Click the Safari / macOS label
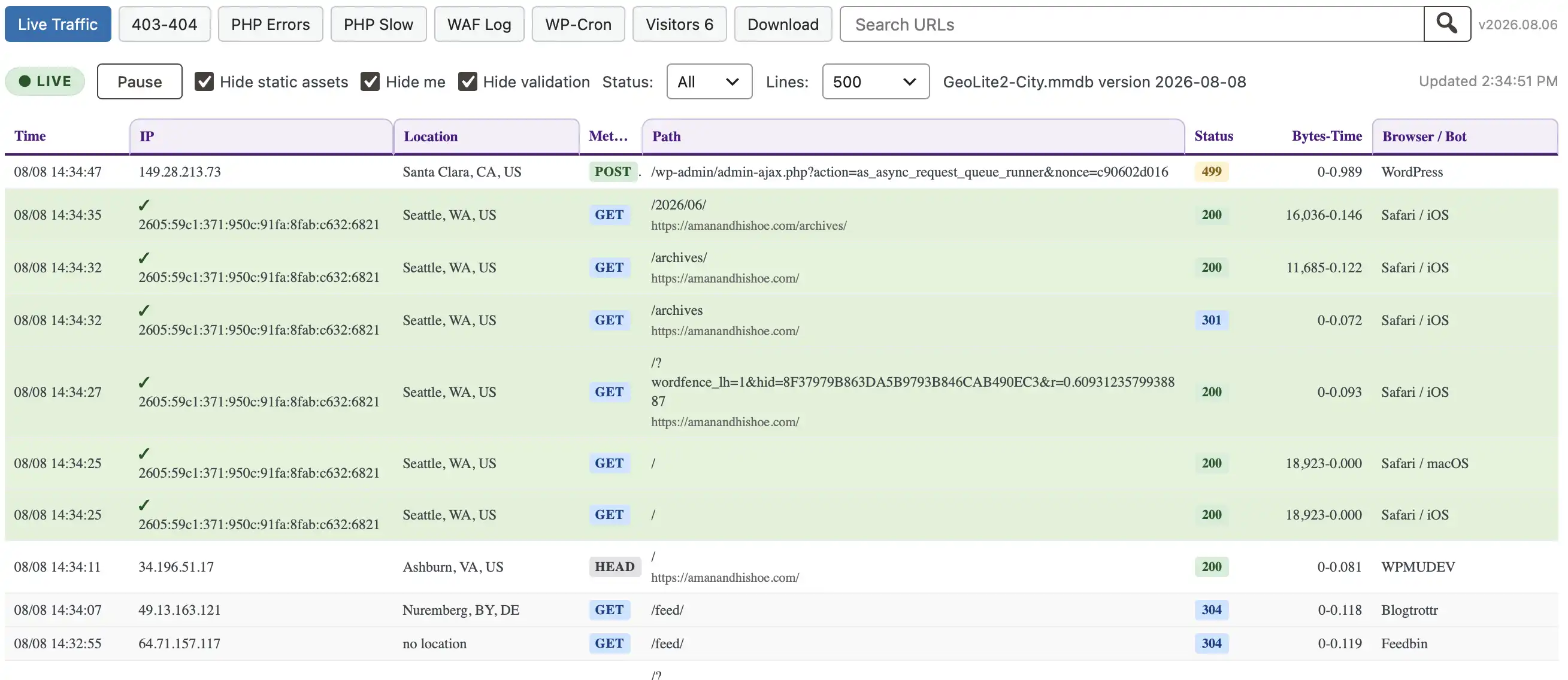The height and width of the screenshot is (680, 1568). click(1424, 463)
